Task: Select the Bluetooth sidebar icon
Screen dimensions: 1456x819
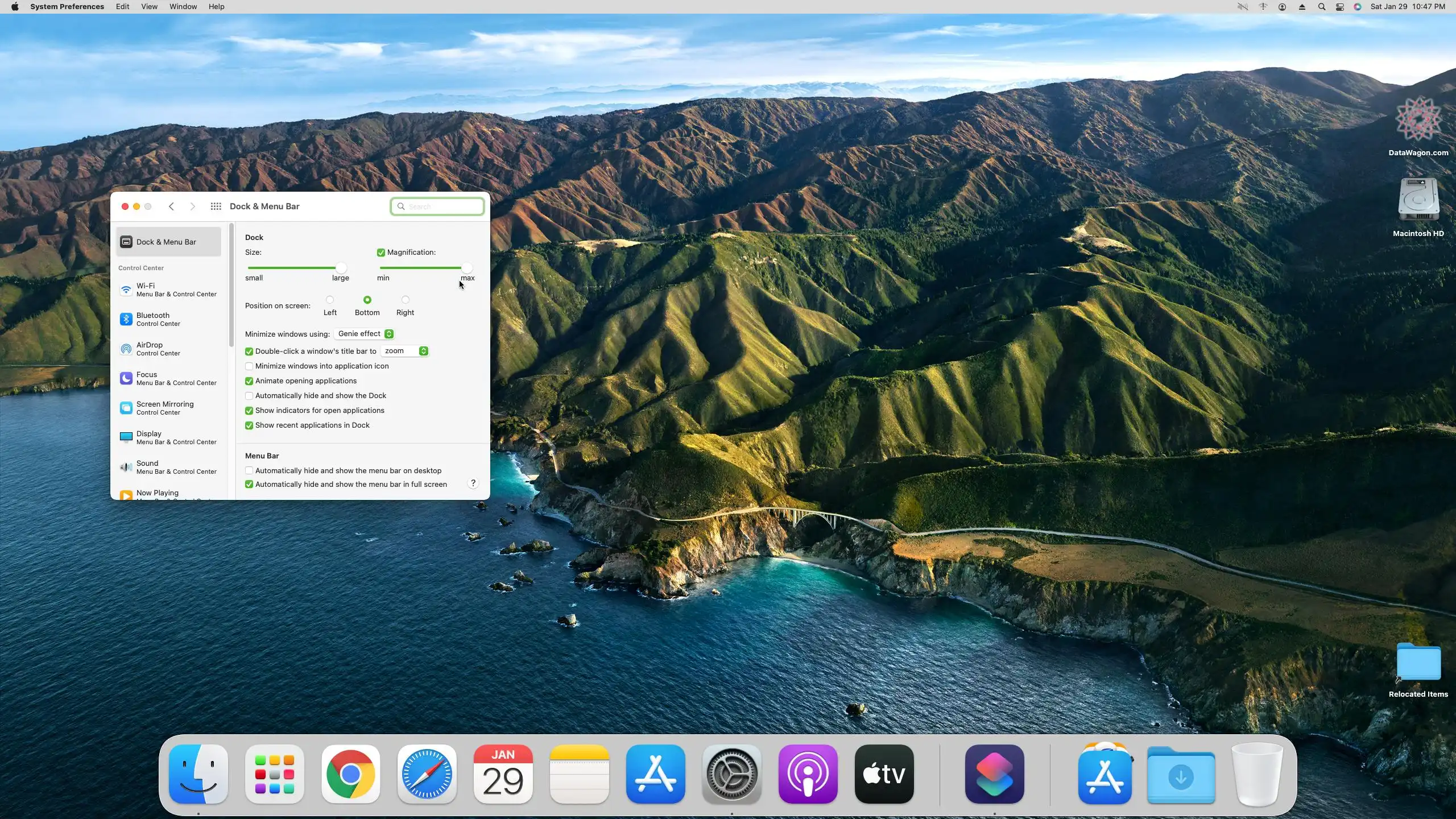Action: click(x=126, y=319)
